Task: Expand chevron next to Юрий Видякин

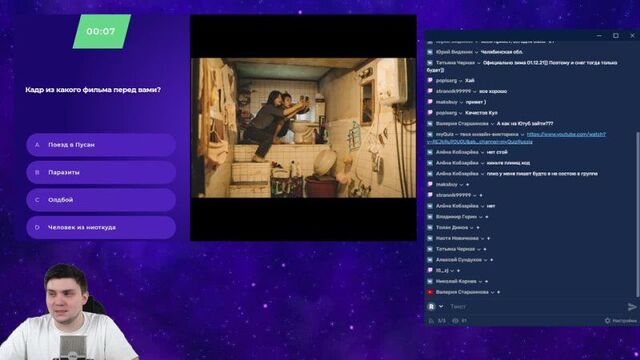Action: pyautogui.click(x=476, y=52)
